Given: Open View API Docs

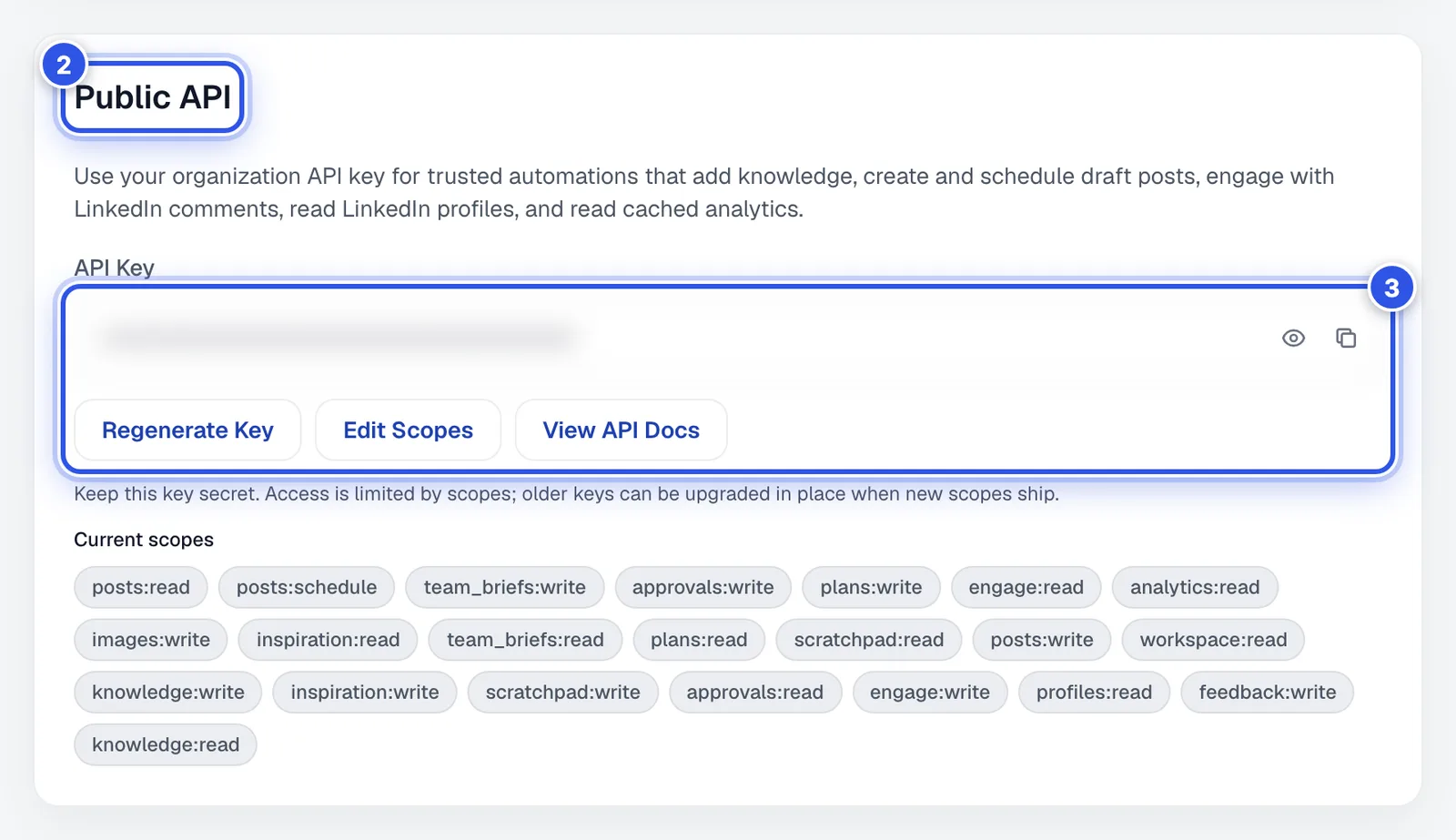Looking at the screenshot, I should [621, 430].
